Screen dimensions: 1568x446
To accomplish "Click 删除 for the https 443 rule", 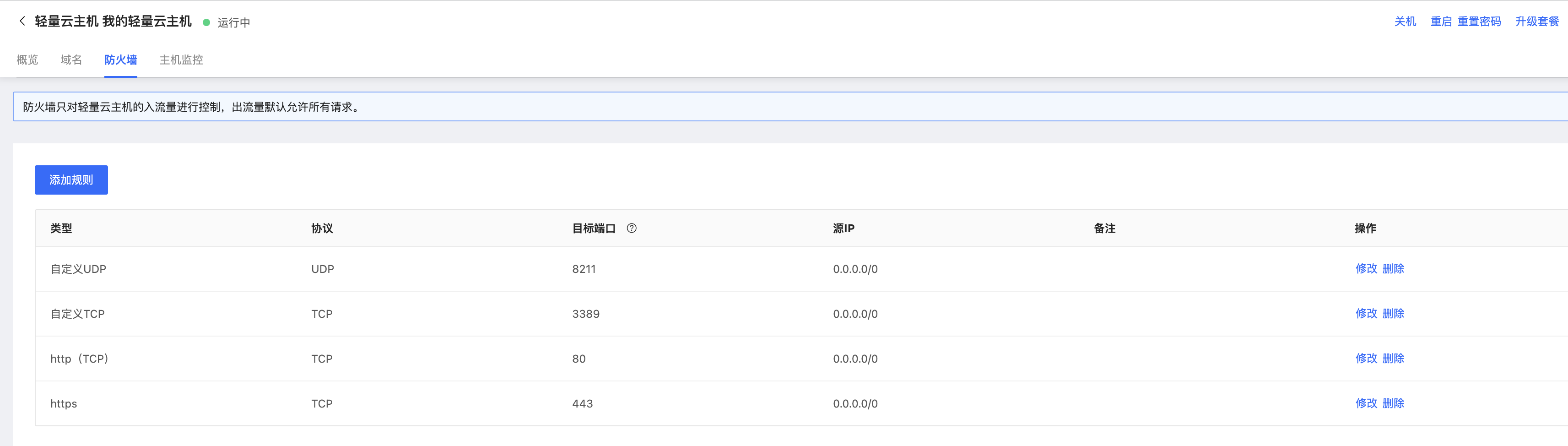I will point(1393,403).
